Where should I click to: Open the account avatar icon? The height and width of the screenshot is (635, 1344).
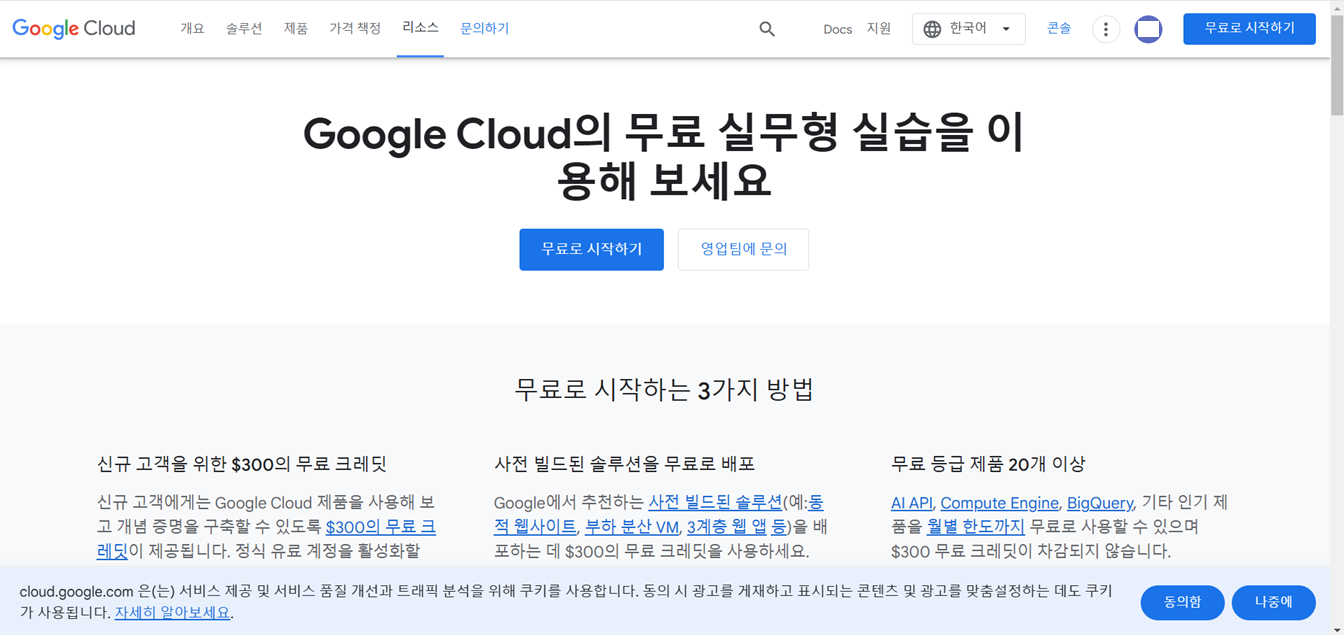pos(1148,29)
